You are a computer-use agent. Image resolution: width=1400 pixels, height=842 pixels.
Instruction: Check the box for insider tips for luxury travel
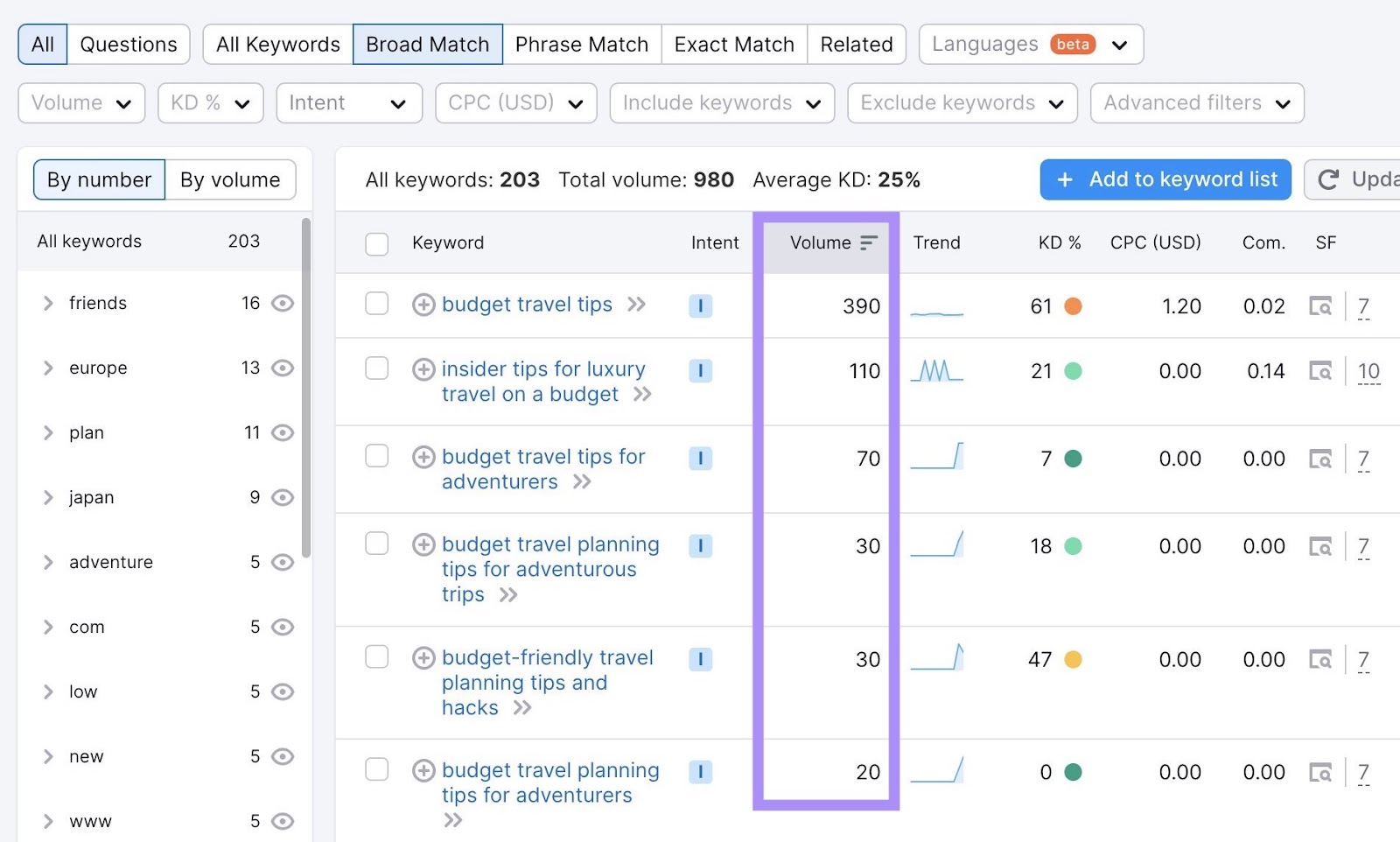[x=377, y=368]
